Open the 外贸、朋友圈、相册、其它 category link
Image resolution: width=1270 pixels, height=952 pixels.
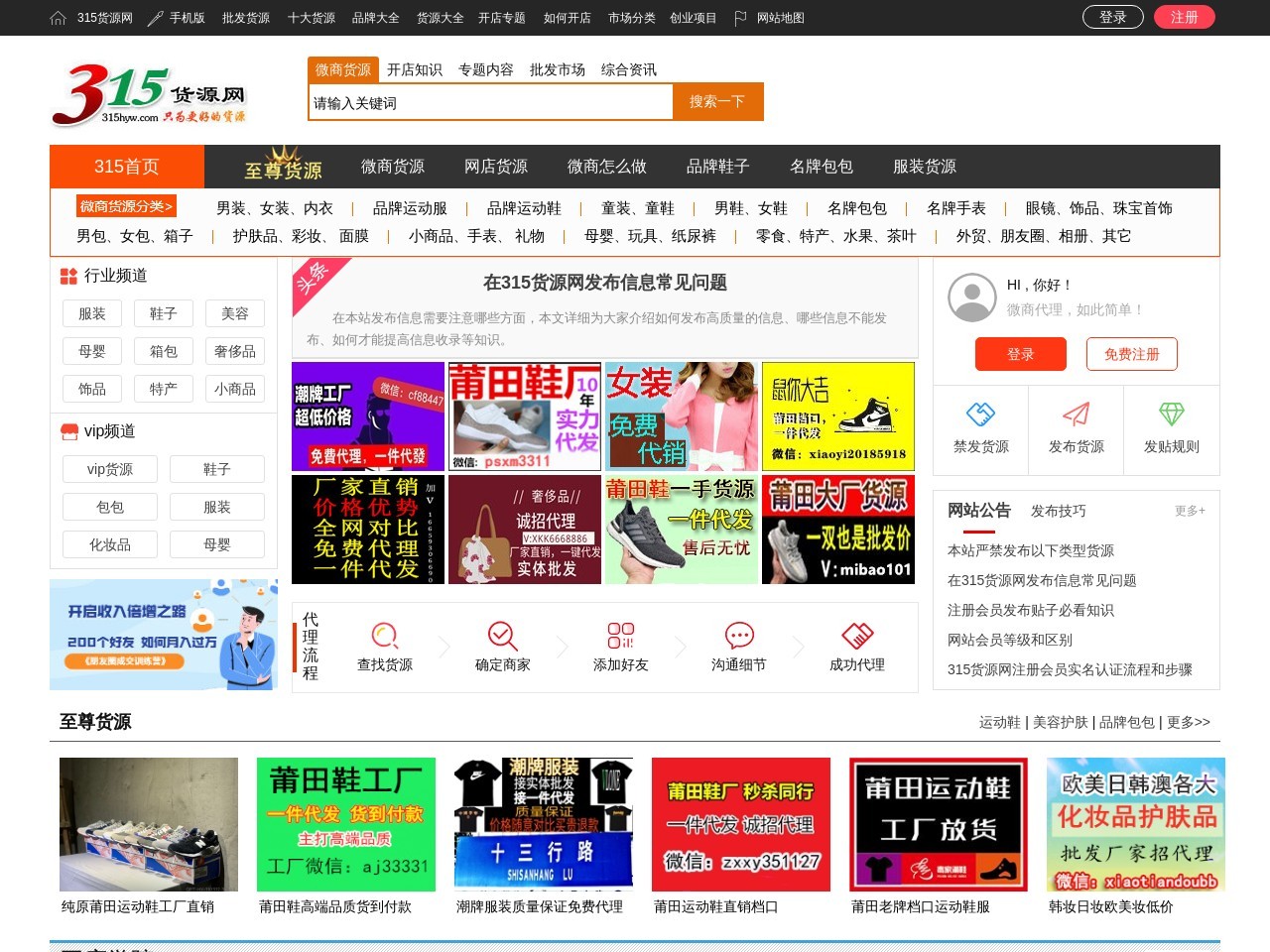(x=1044, y=236)
